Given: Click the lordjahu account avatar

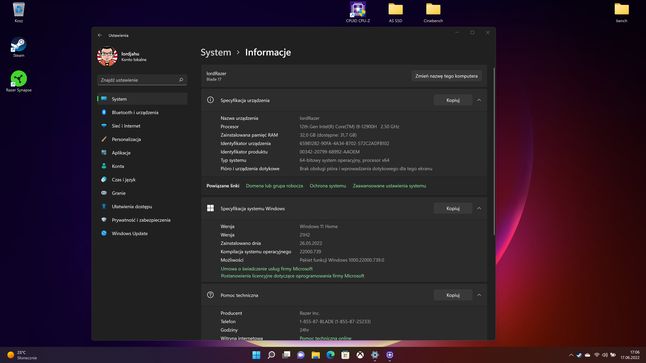Looking at the screenshot, I should tap(107, 56).
